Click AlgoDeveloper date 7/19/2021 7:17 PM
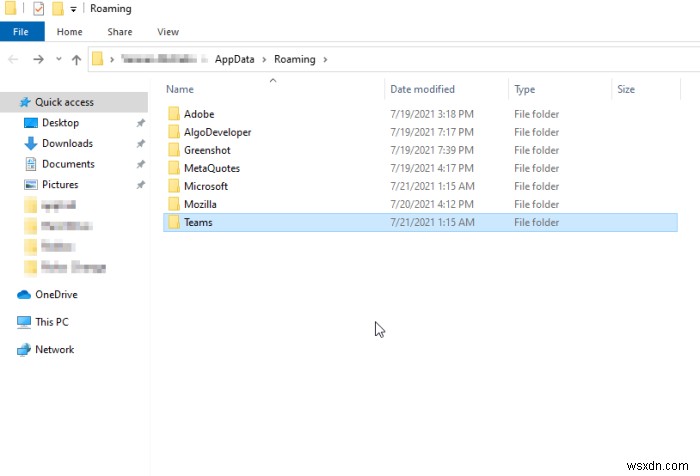The height and width of the screenshot is (476, 700). pos(432,132)
